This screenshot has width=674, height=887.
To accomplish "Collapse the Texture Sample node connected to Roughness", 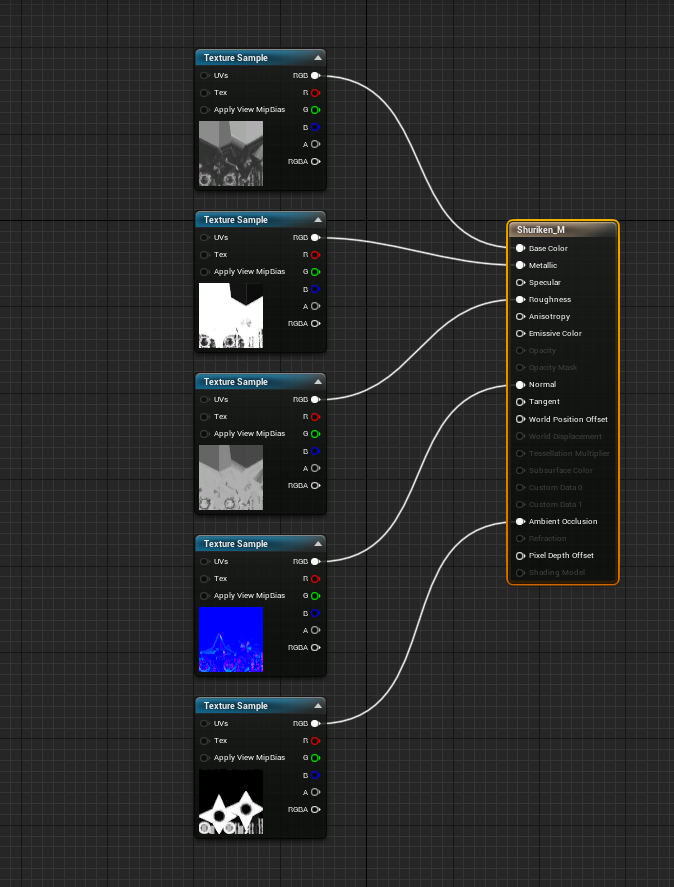I will click(x=317, y=382).
